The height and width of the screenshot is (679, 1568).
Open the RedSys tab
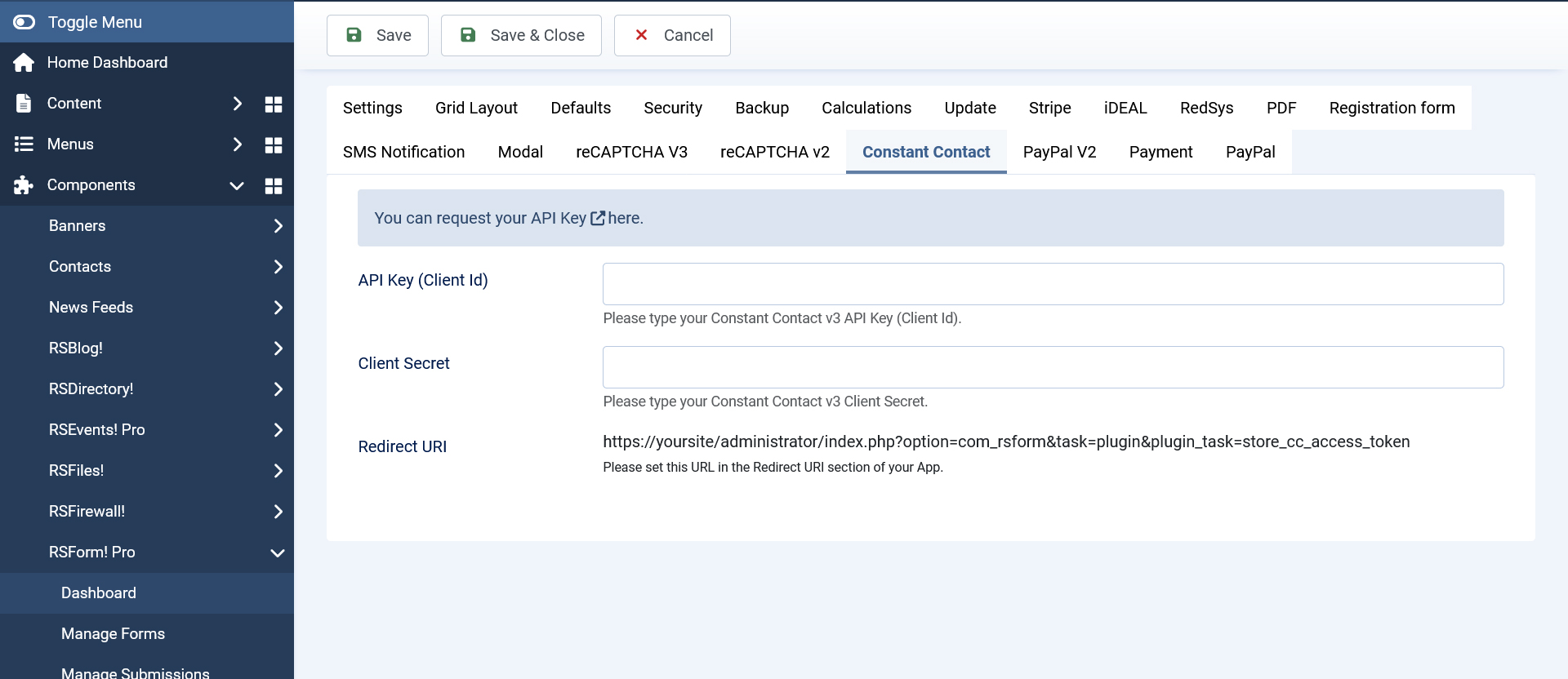tap(1207, 108)
